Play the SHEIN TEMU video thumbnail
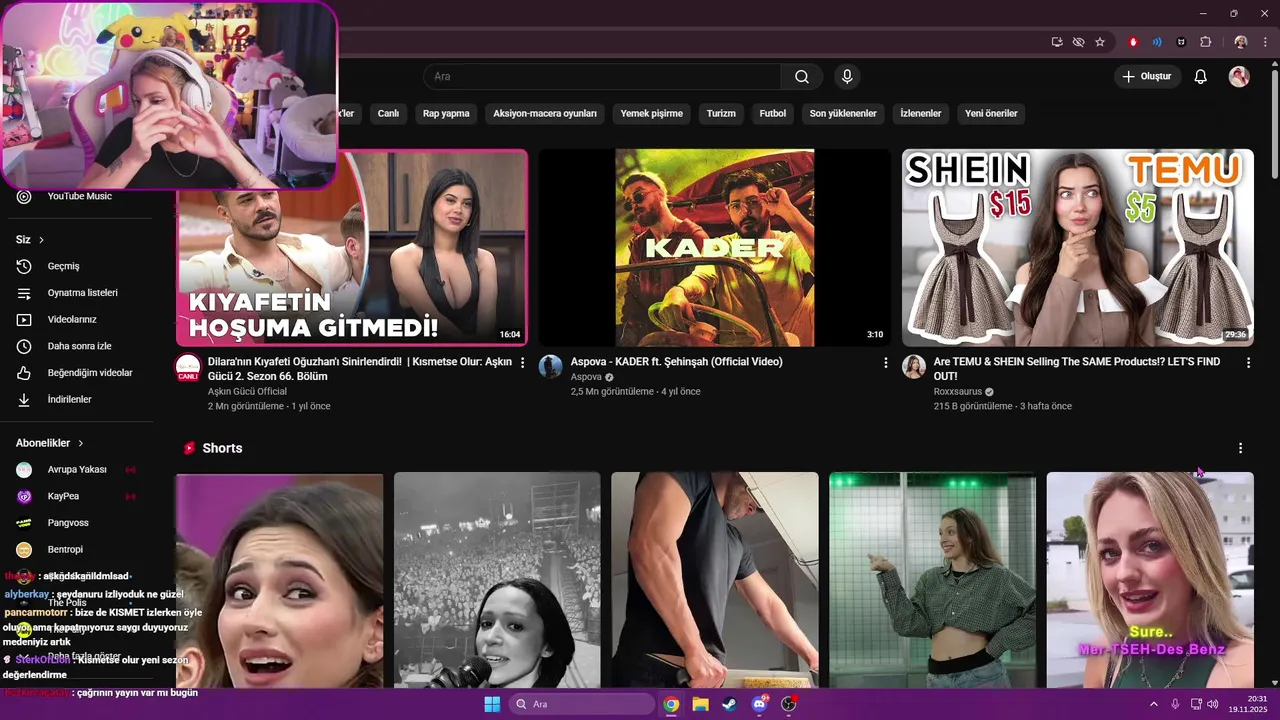This screenshot has width=1280, height=720. [x=1078, y=248]
